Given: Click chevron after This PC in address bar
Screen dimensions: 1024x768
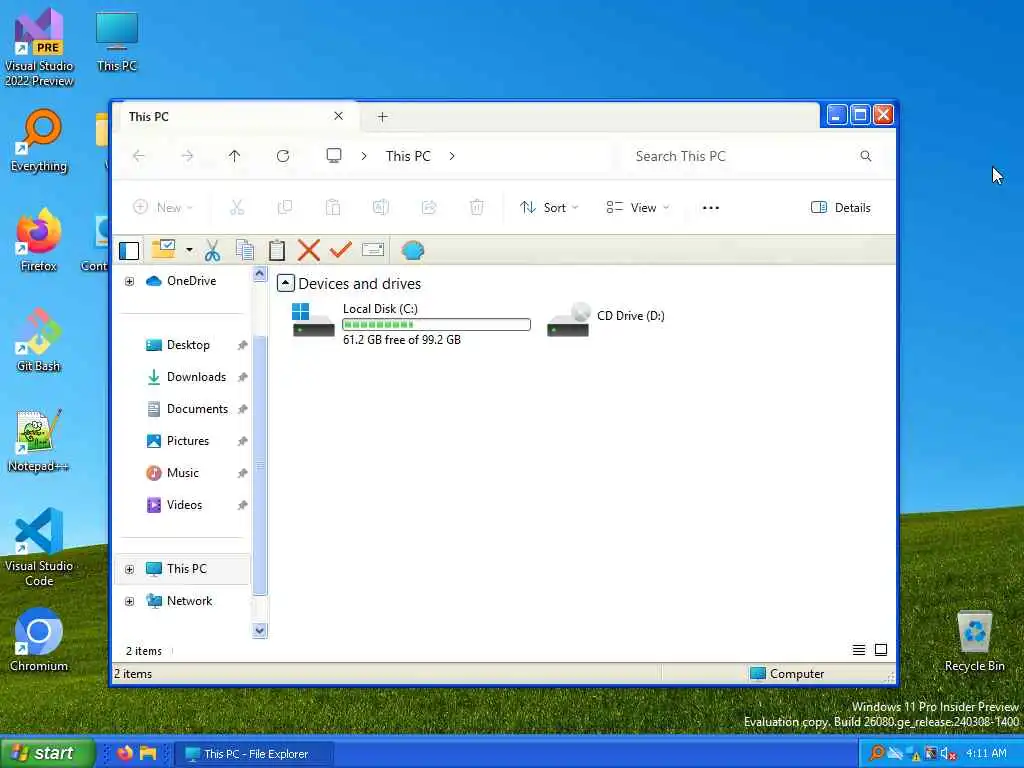Looking at the screenshot, I should [452, 156].
